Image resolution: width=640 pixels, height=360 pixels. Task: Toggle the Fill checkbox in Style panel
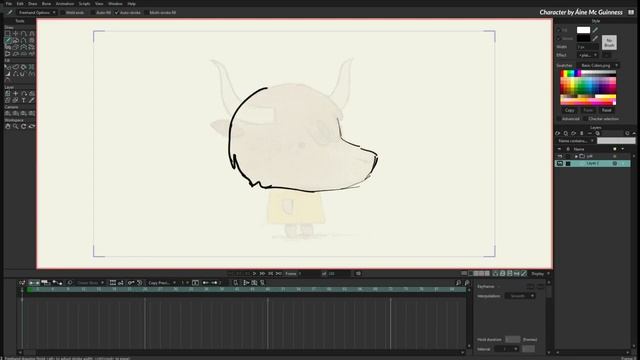coord(559,30)
